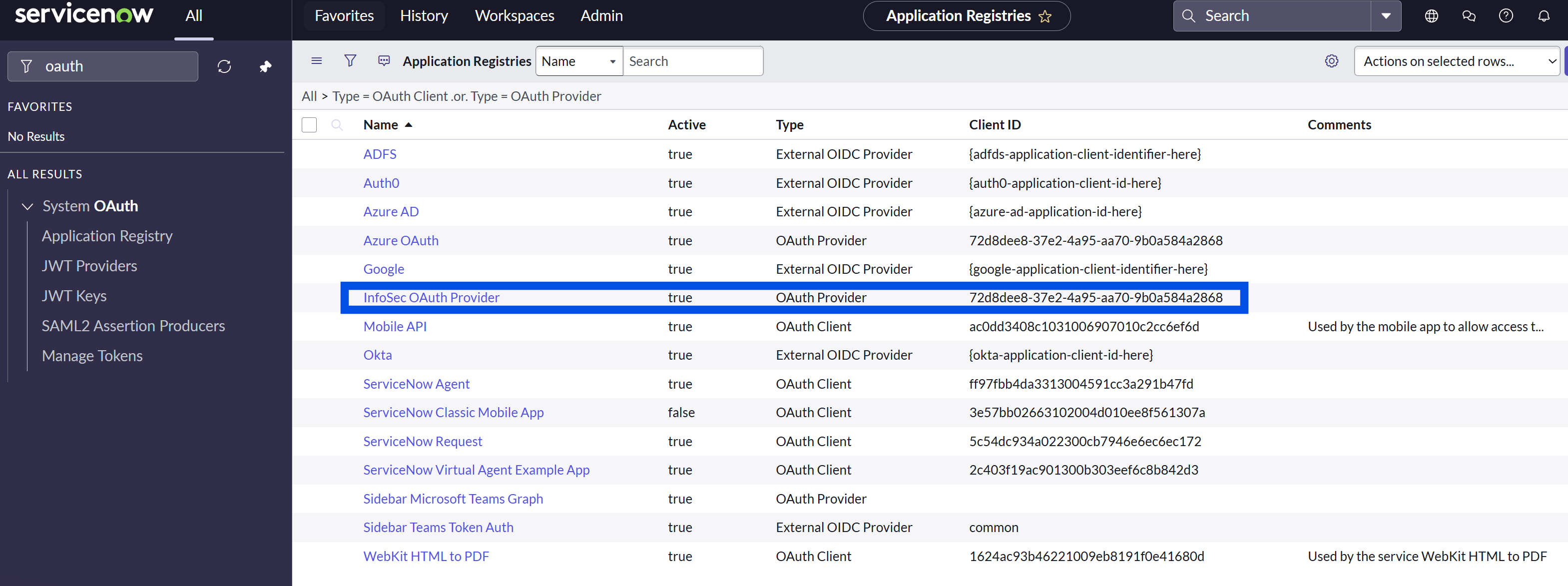Show notifications bell
Screen dimensions: 1568x586
point(1544,16)
